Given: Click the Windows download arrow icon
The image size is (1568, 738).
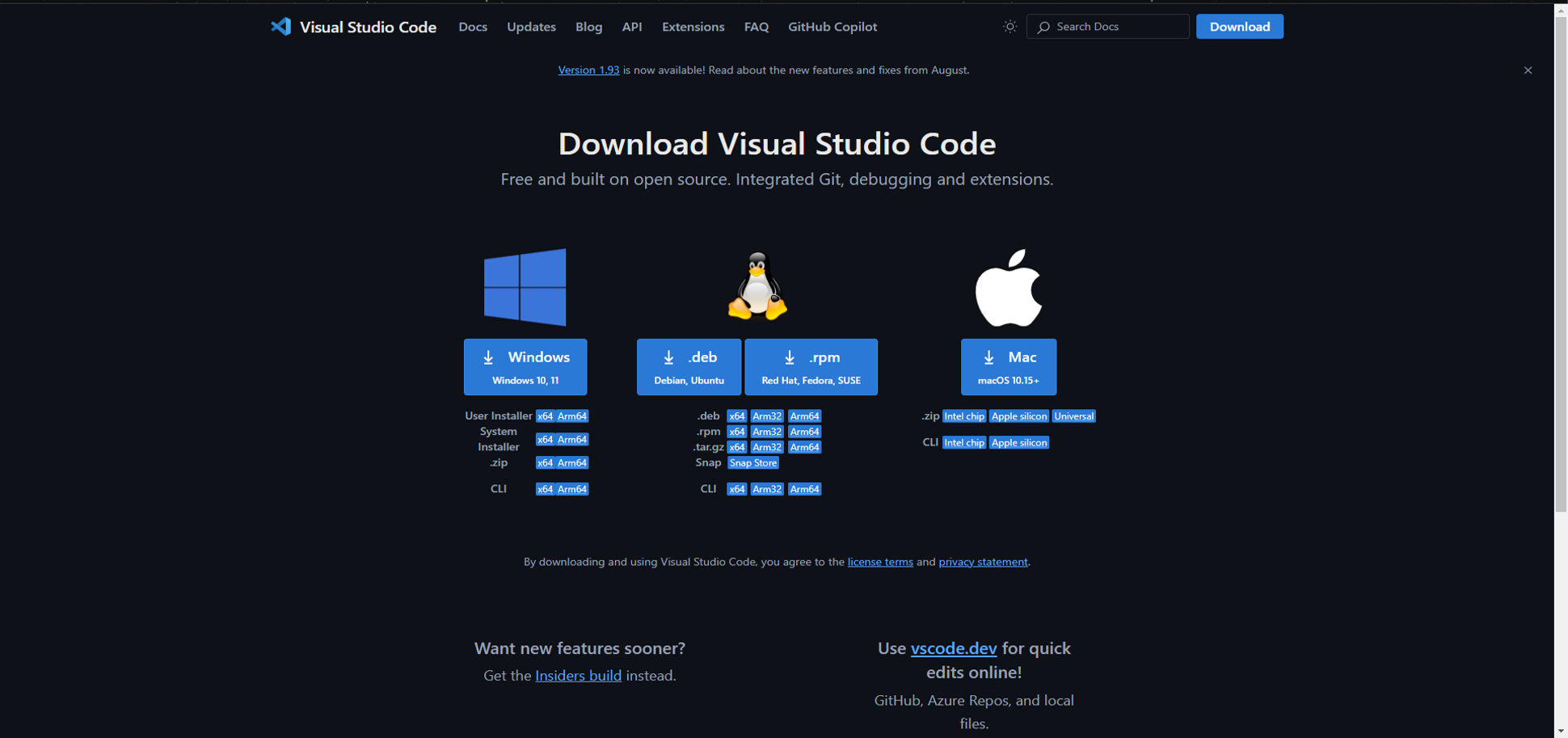Looking at the screenshot, I should (488, 356).
